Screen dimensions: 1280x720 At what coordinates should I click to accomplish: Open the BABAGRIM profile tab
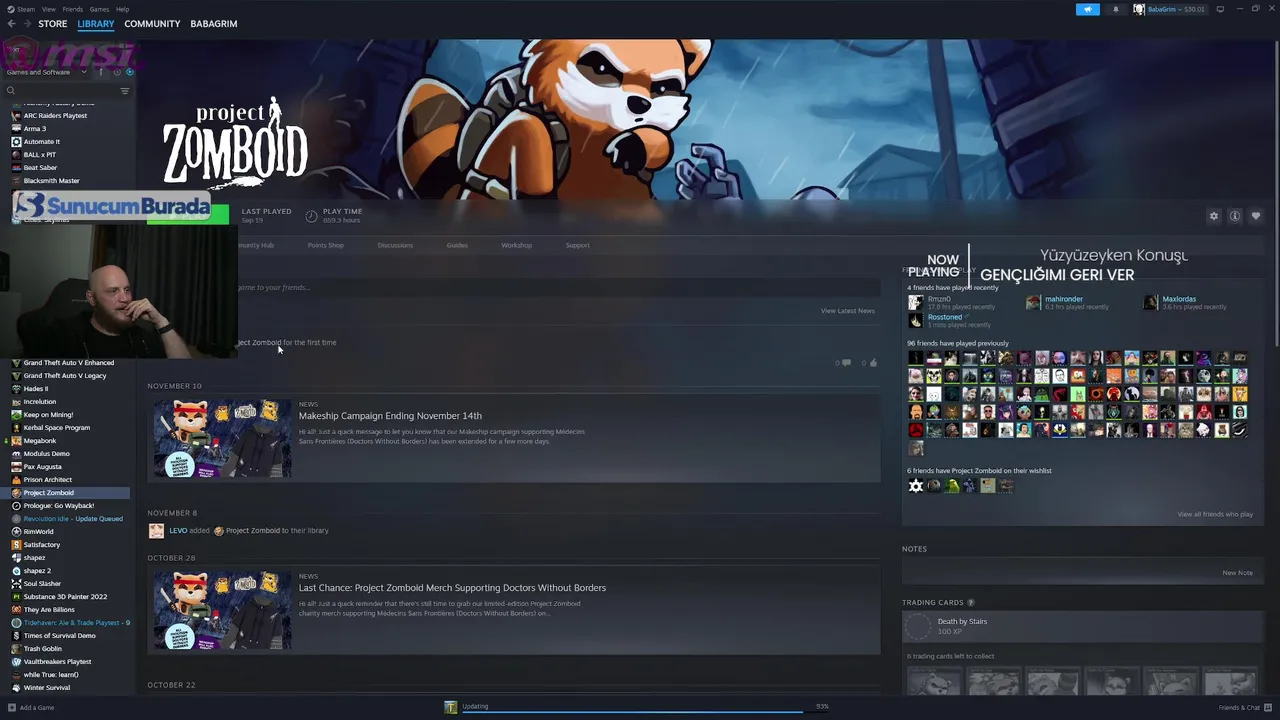pyautogui.click(x=214, y=24)
